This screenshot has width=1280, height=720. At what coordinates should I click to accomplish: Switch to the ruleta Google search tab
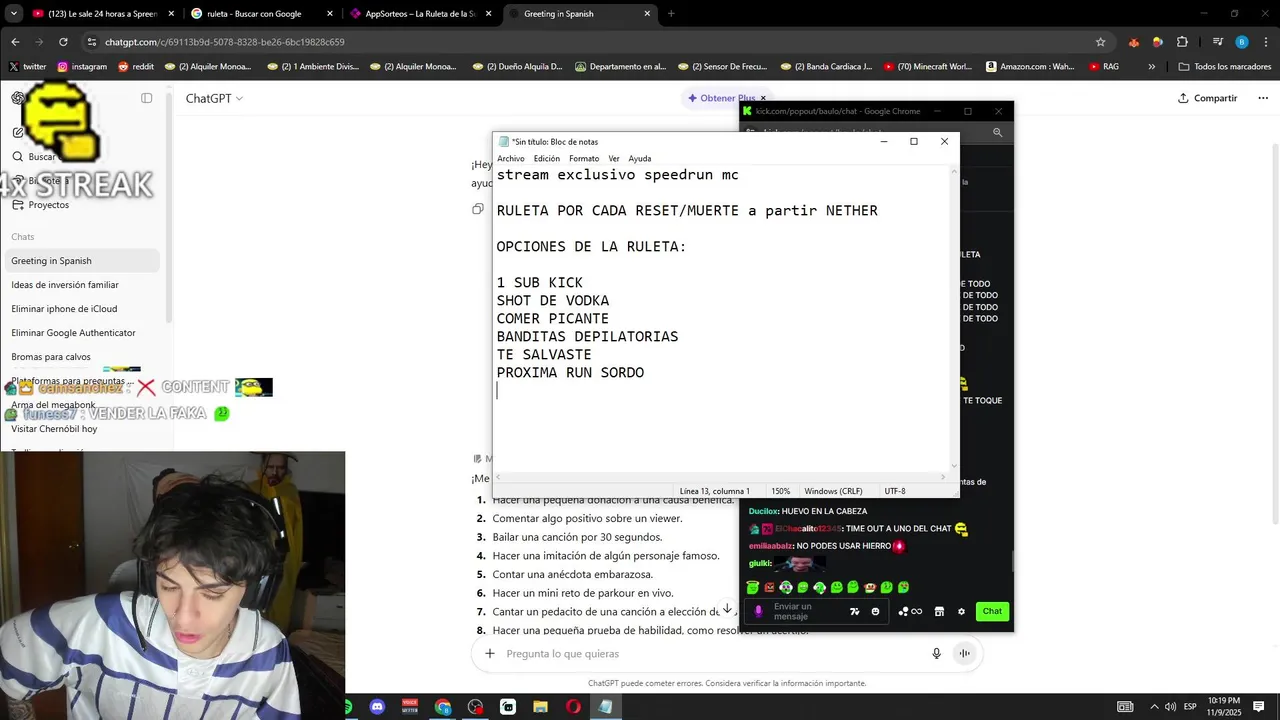(x=262, y=14)
